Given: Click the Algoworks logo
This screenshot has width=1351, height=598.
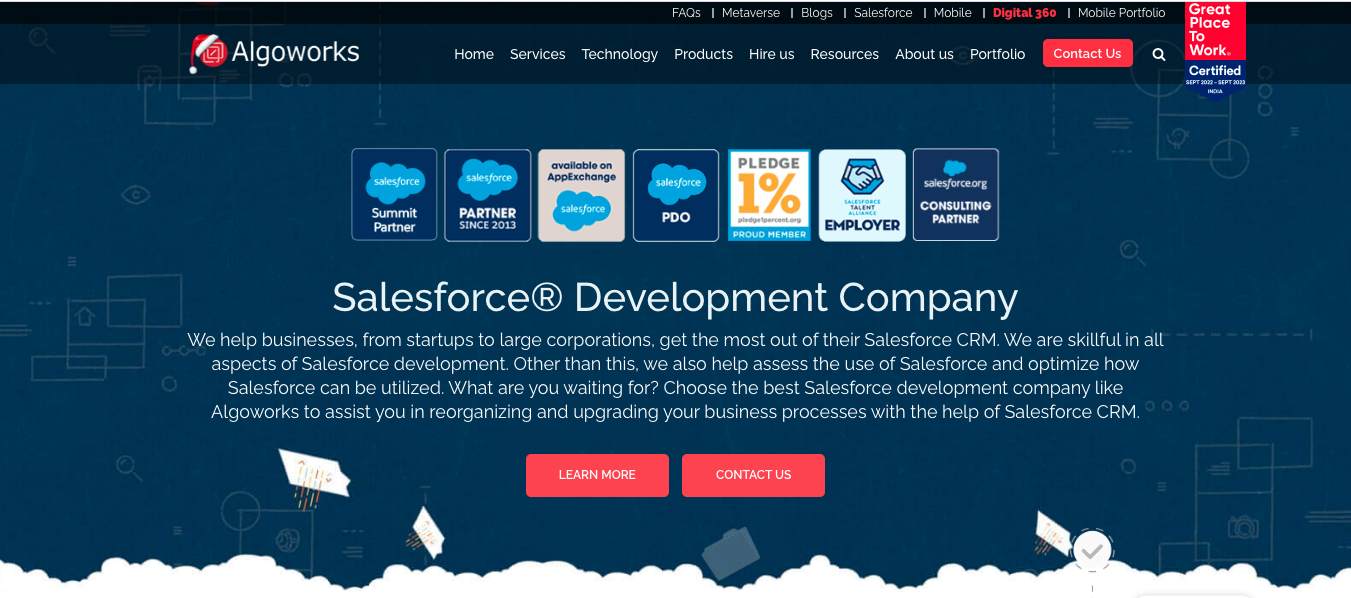Looking at the screenshot, I should [275, 53].
